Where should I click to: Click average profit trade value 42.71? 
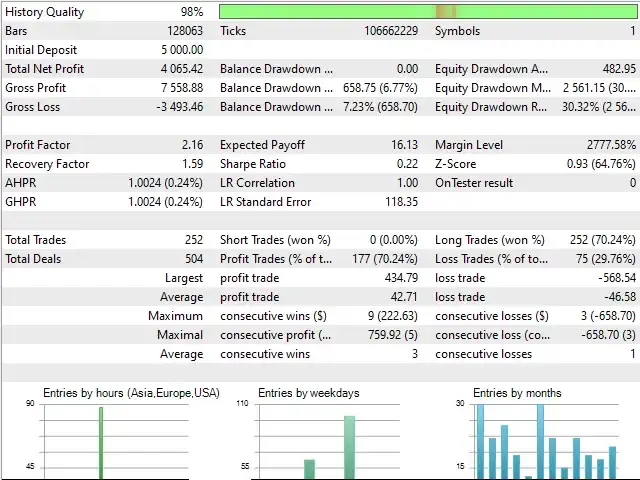[x=404, y=297]
